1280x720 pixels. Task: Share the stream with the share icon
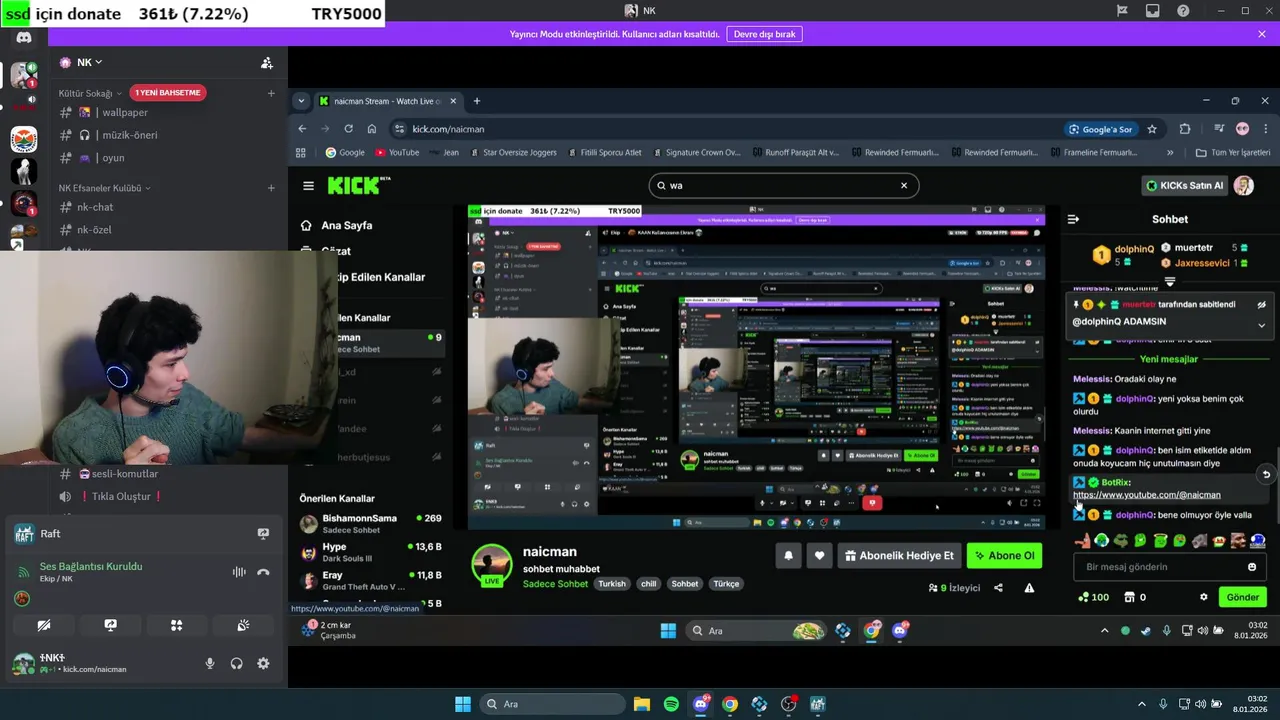[998, 588]
